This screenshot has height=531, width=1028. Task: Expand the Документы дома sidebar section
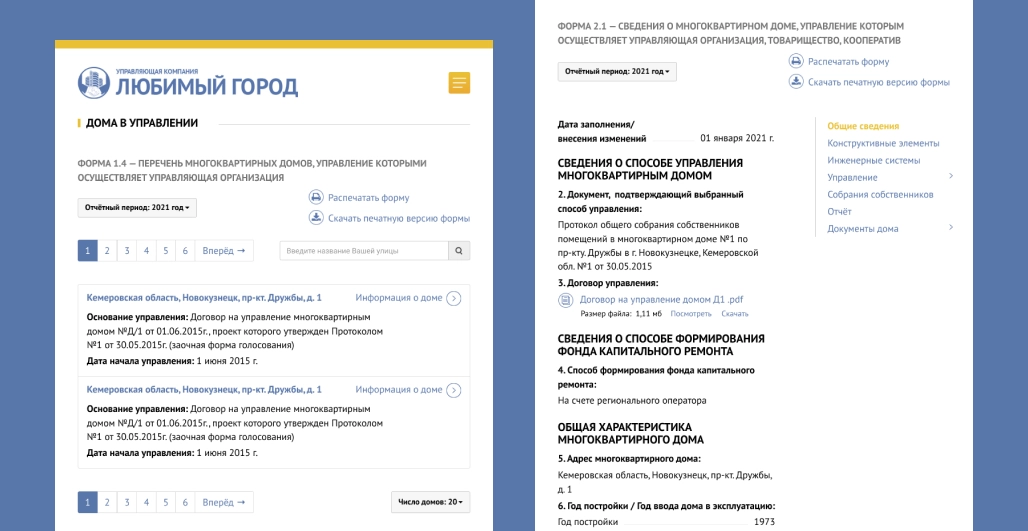(950, 228)
